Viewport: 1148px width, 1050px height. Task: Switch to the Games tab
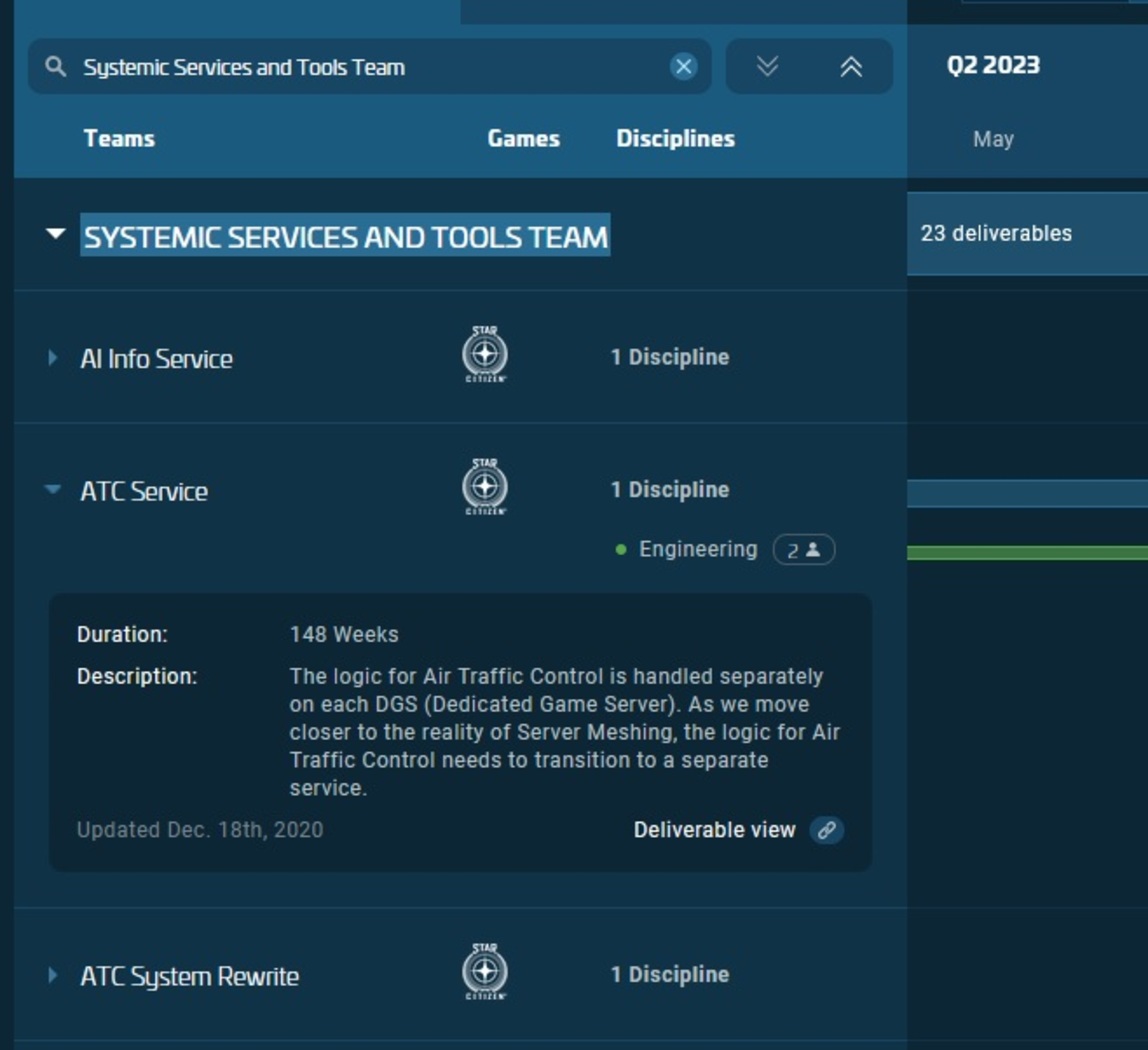point(524,138)
